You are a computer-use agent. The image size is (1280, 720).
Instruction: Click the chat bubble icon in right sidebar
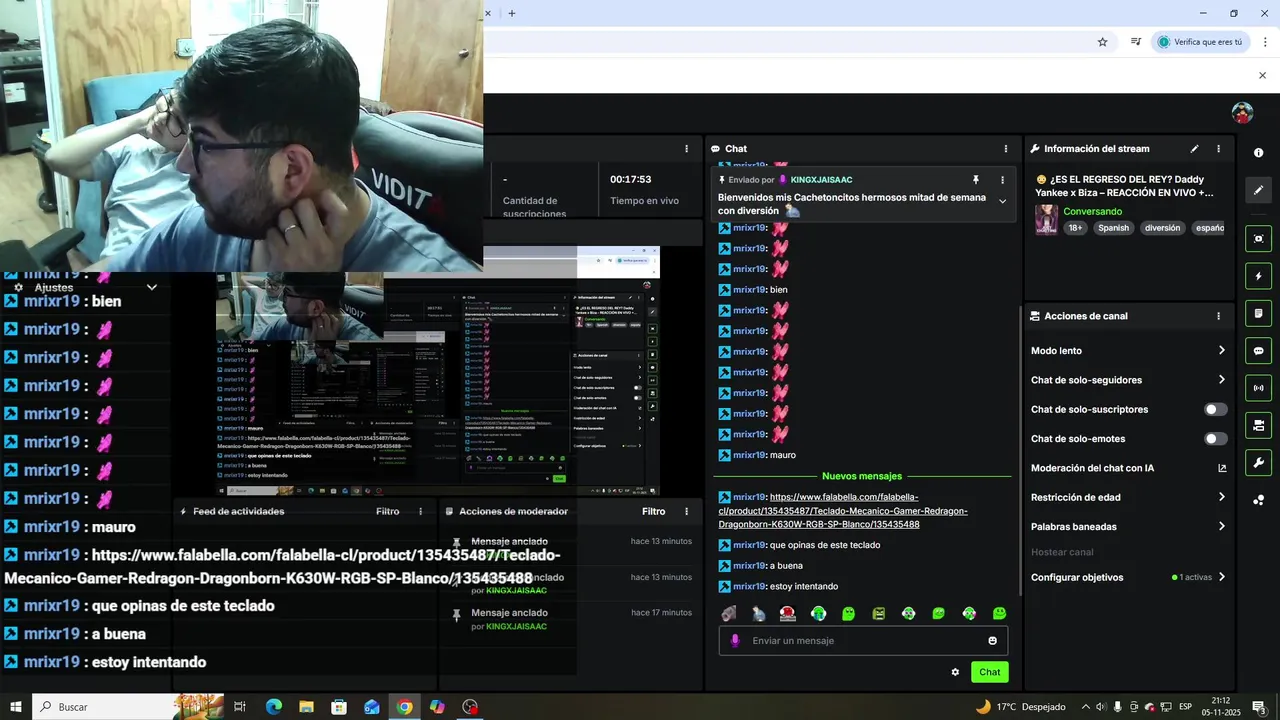(1258, 351)
